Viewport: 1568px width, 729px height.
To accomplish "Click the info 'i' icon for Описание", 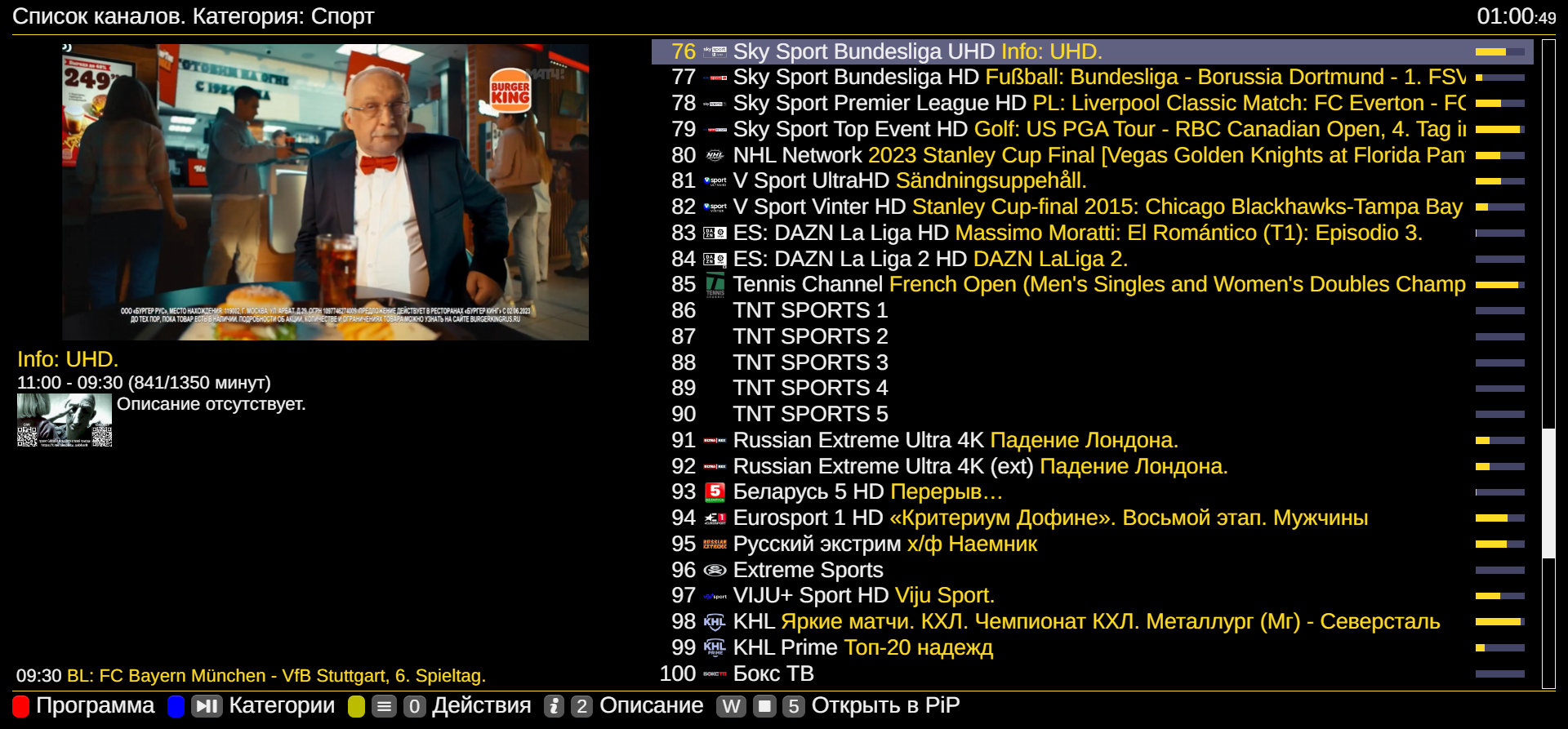I will click(x=555, y=706).
